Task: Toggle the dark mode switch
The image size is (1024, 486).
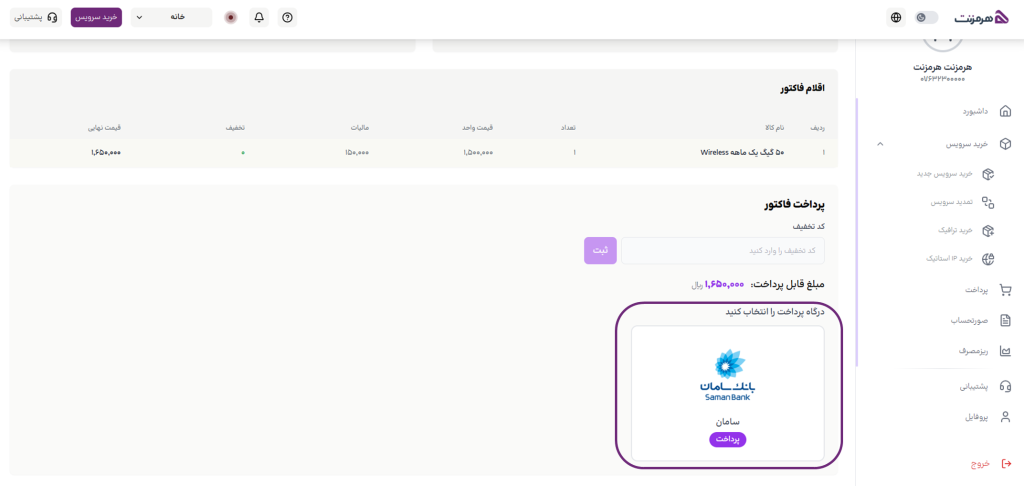Action: 927,18
